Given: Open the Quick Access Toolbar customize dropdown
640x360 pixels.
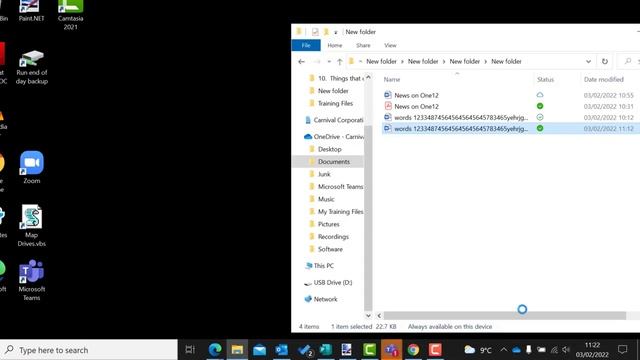Looking at the screenshot, I should 336,32.
